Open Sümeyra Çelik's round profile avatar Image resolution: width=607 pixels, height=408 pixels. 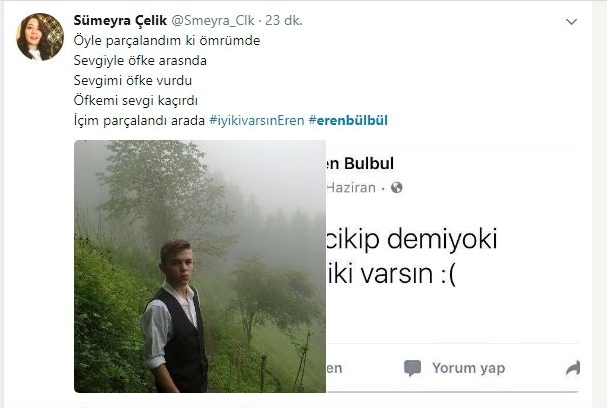(x=40, y=37)
